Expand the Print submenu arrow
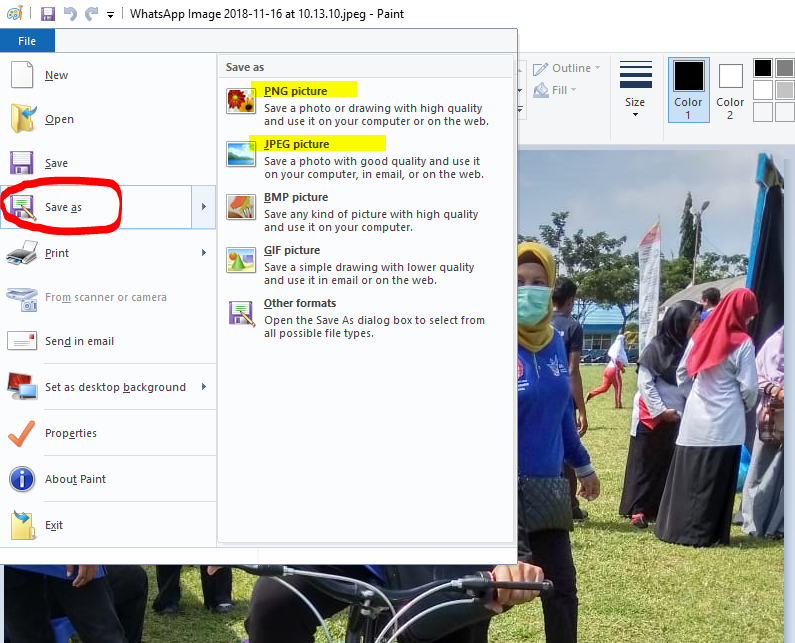 pos(204,253)
